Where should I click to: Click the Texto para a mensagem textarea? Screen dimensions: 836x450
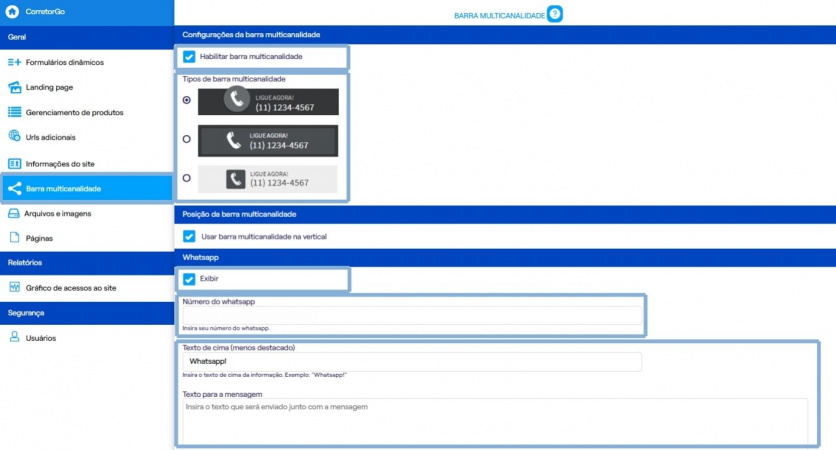495,422
